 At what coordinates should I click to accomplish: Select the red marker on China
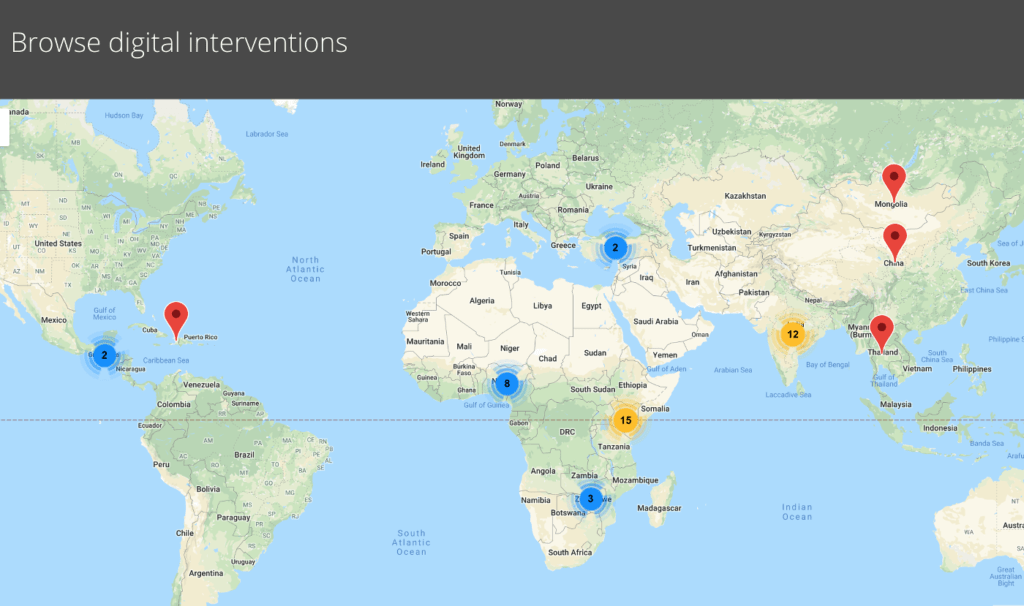[894, 240]
